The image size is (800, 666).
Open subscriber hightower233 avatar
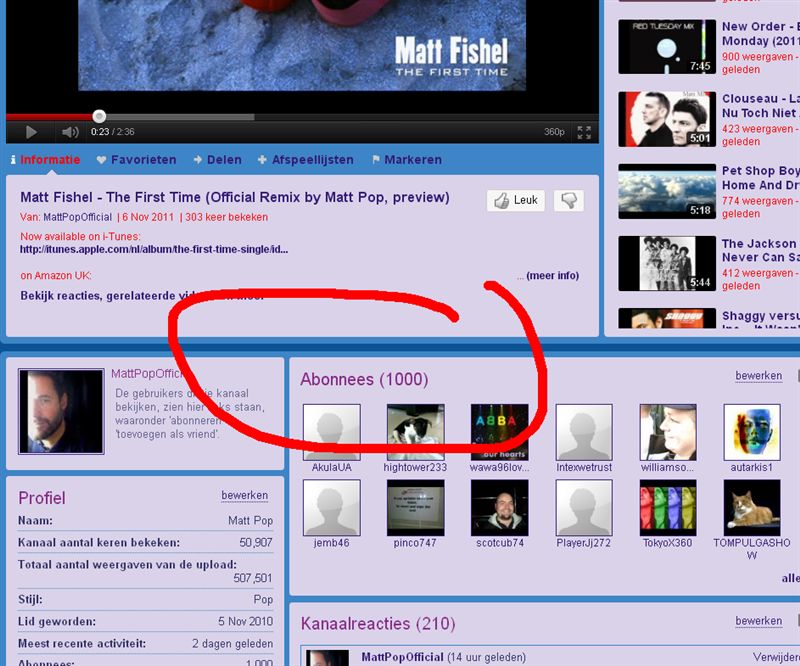tap(415, 432)
